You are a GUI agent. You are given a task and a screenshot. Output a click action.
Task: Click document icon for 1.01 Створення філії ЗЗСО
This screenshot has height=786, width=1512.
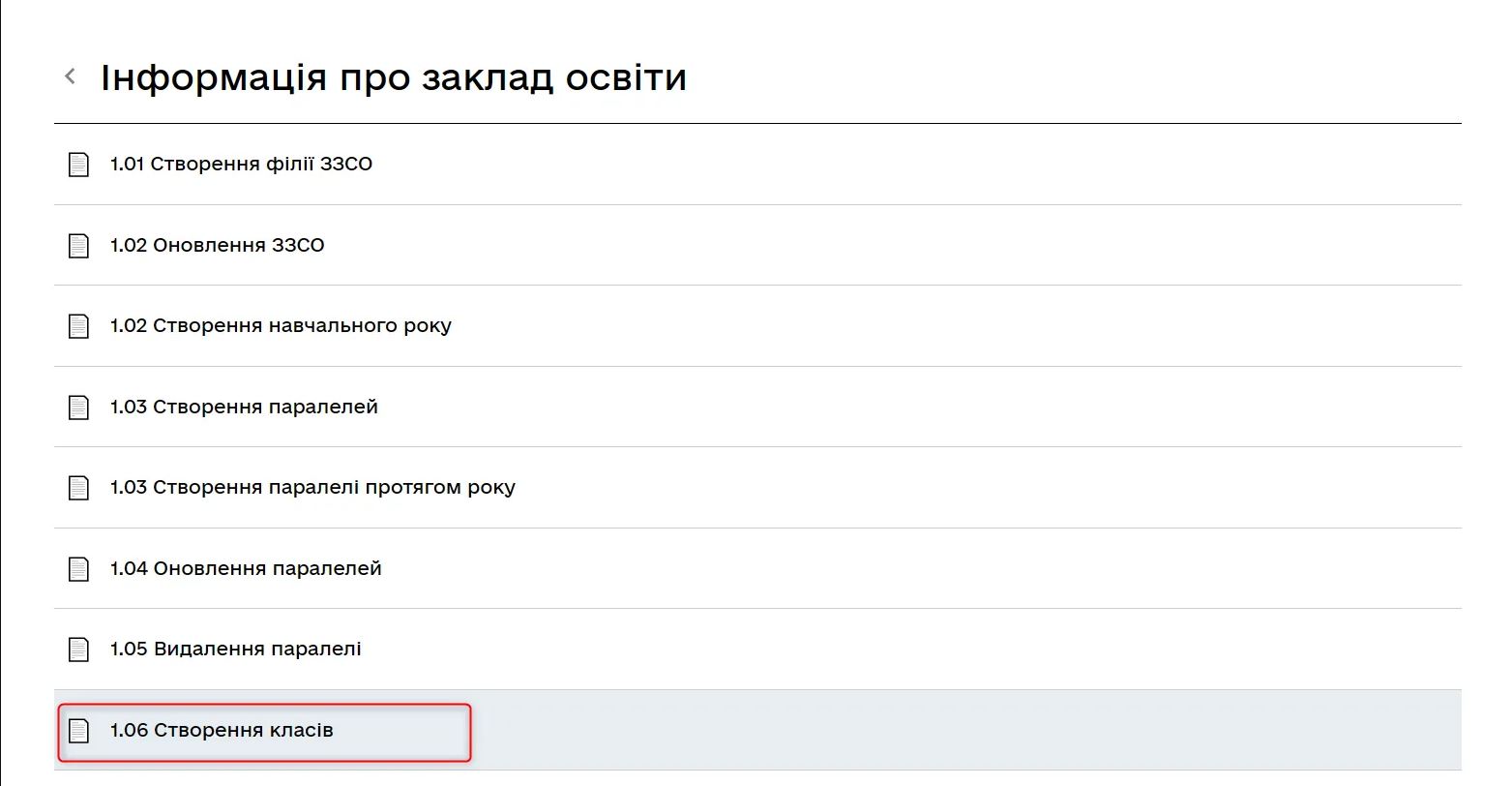point(78,165)
